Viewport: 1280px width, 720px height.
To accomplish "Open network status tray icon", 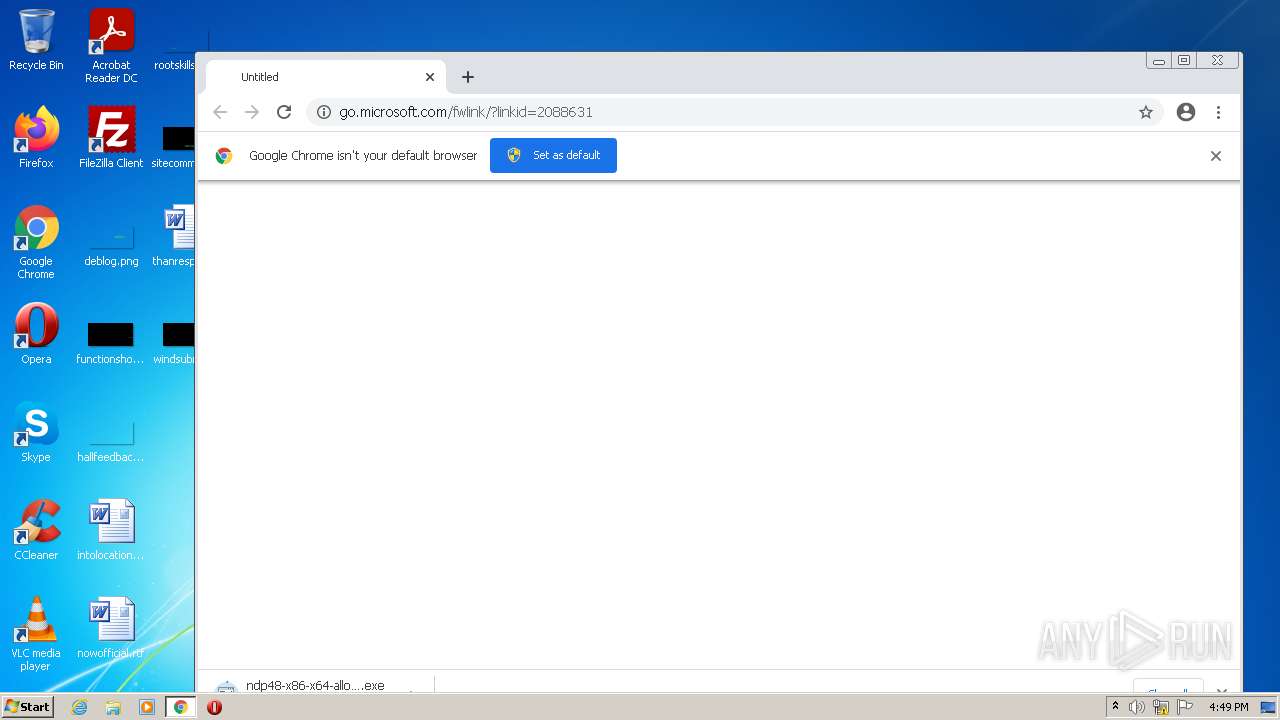I will coord(1161,707).
